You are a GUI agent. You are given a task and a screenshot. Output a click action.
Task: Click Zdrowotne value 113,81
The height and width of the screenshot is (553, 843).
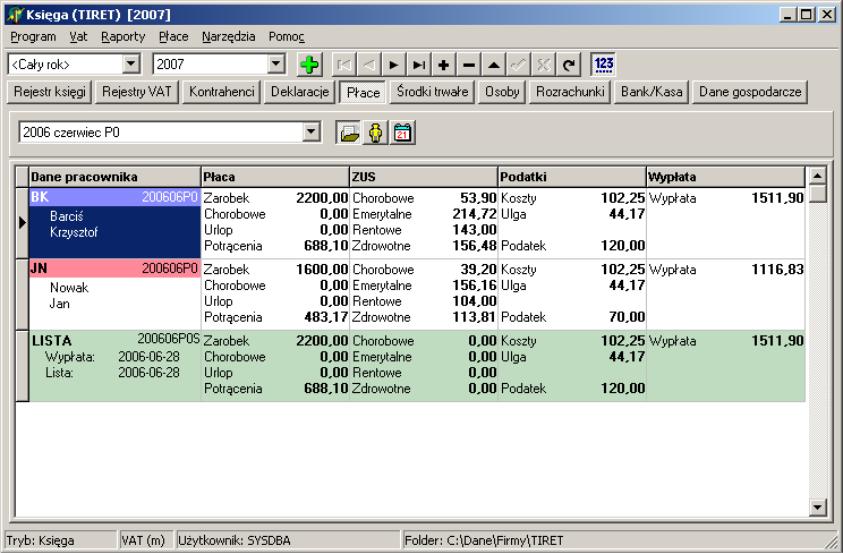[x=474, y=317]
